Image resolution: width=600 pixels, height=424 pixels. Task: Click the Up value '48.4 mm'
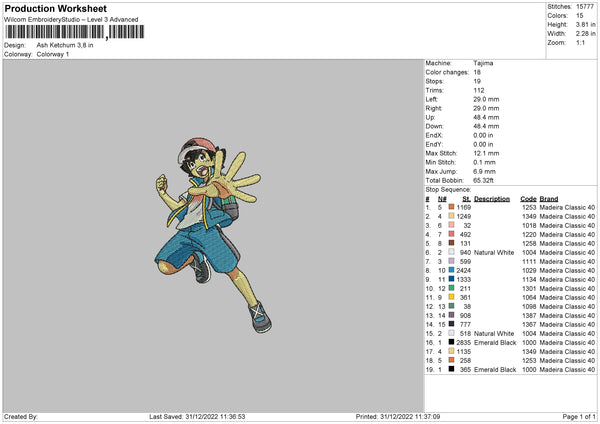click(486, 117)
